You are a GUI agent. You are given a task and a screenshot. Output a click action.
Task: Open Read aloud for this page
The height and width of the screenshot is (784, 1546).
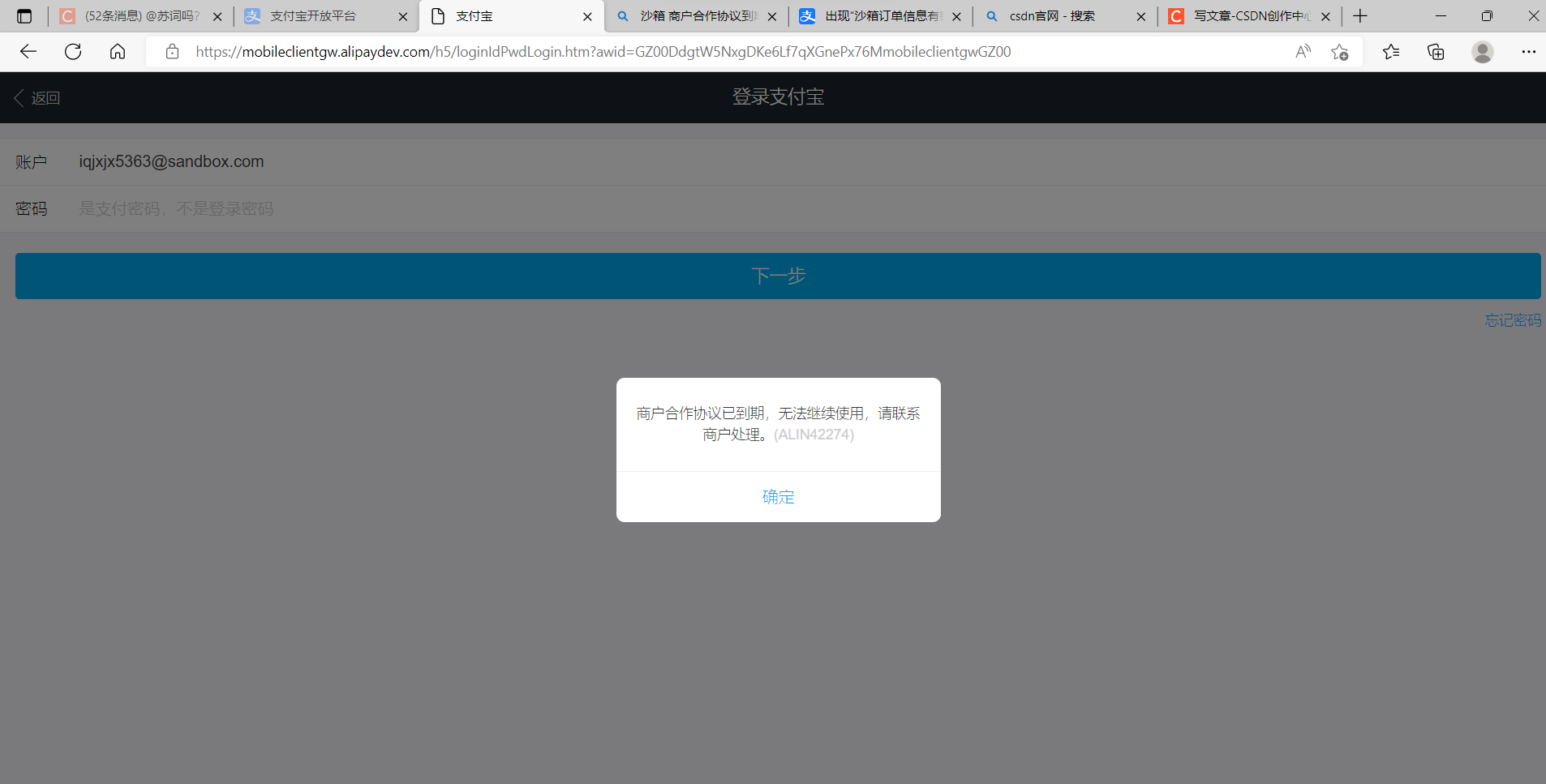(x=1303, y=51)
